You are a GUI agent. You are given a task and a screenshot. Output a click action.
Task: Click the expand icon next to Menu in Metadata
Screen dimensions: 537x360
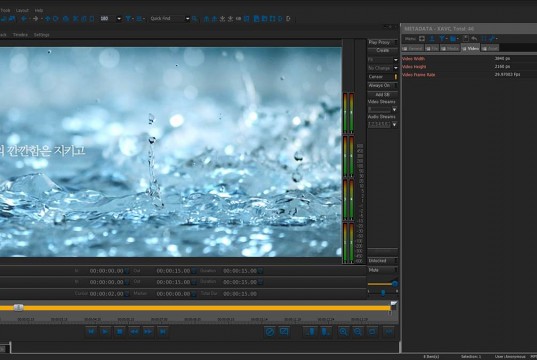pyautogui.click(x=422, y=39)
